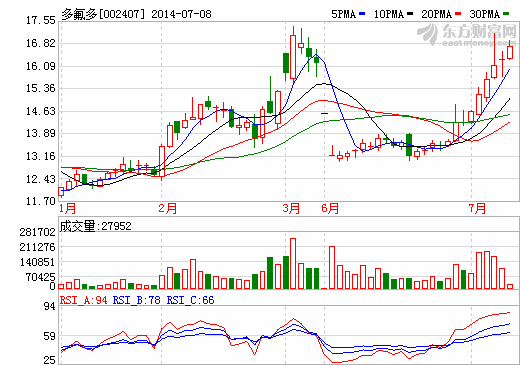Select the 5PMA legend label

click(x=344, y=14)
